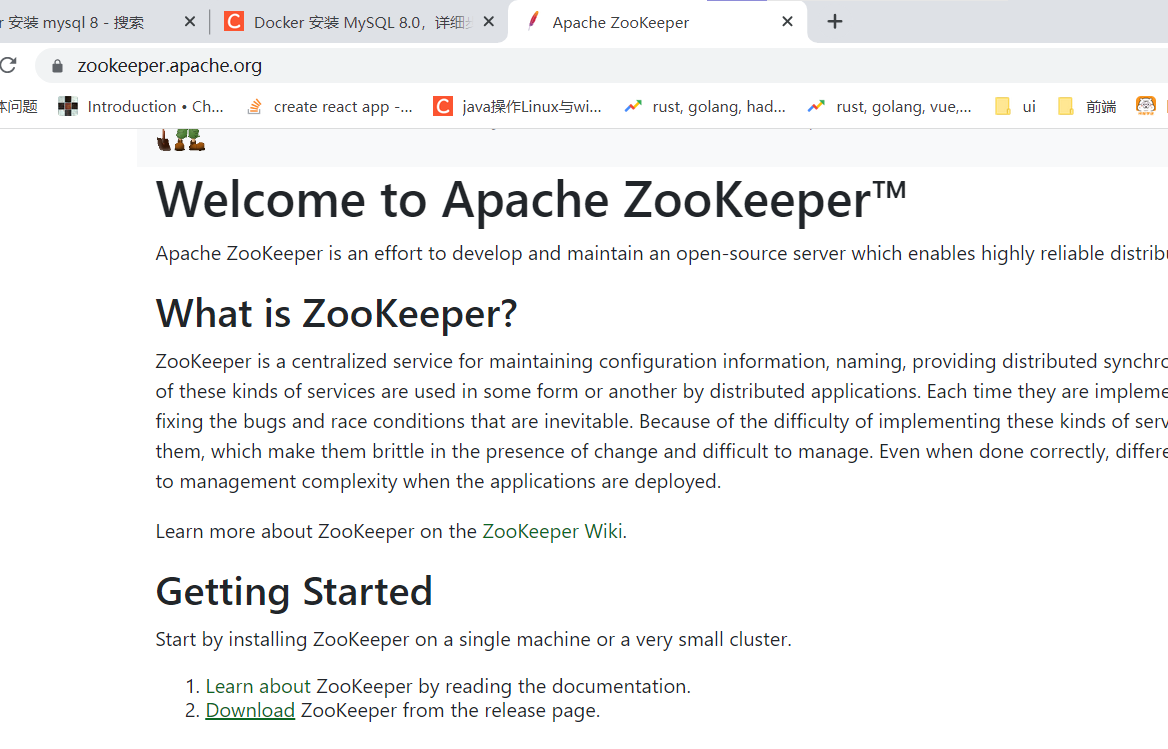Click the ZooKeeper logo image
The height and width of the screenshot is (749, 1168).
181,139
